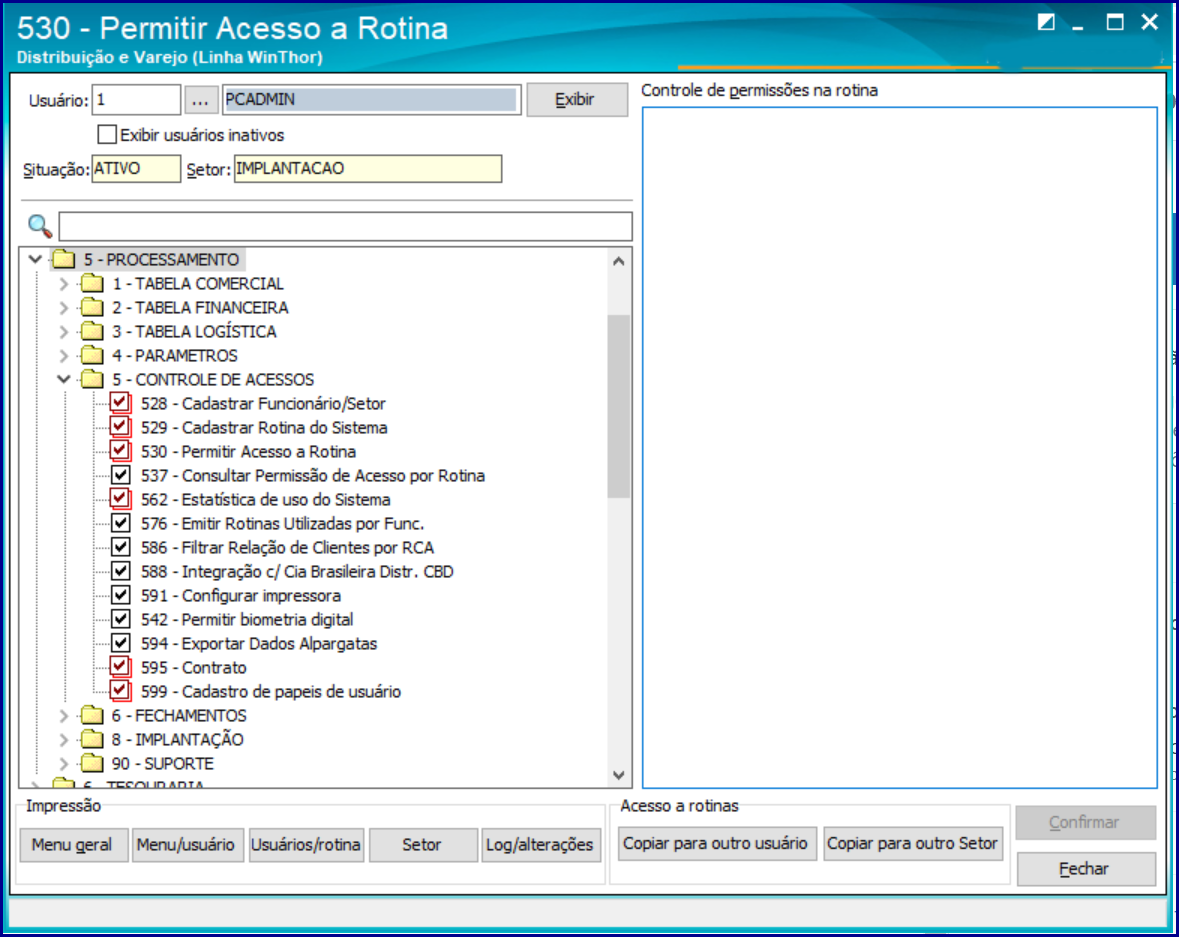Select 595 - Contrato text row
This screenshot has width=1179, height=937.
pos(193,668)
